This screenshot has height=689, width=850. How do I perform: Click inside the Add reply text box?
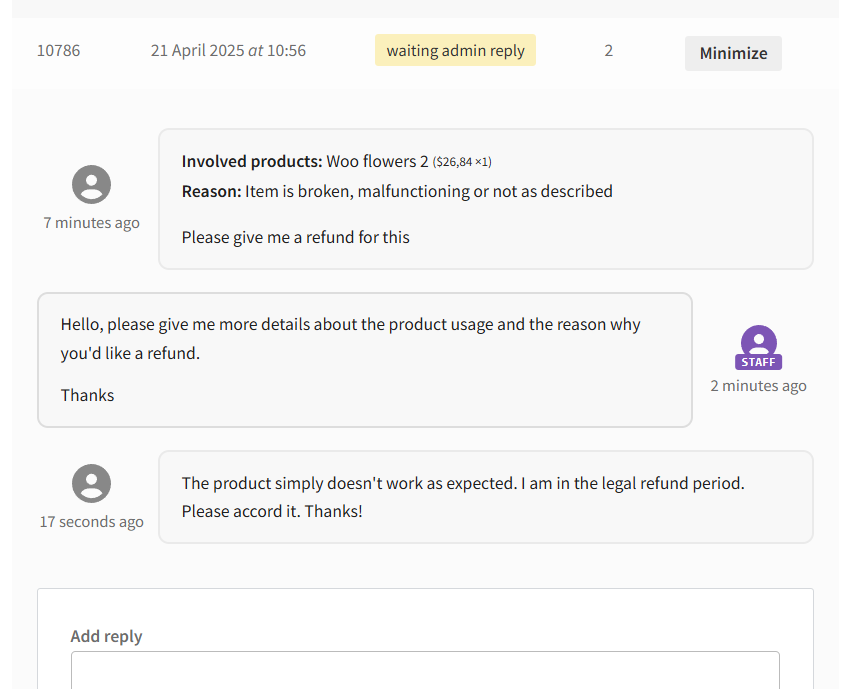[x=425, y=670]
